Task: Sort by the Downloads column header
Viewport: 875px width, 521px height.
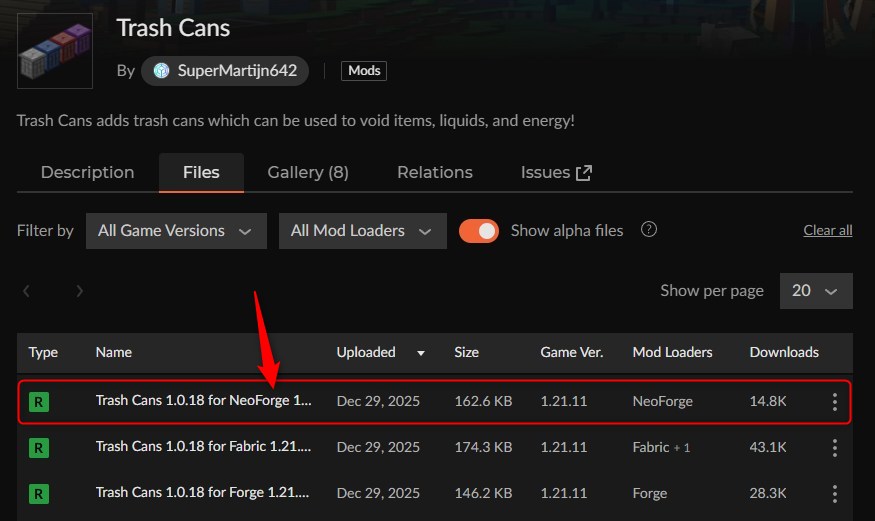Action: [784, 353]
